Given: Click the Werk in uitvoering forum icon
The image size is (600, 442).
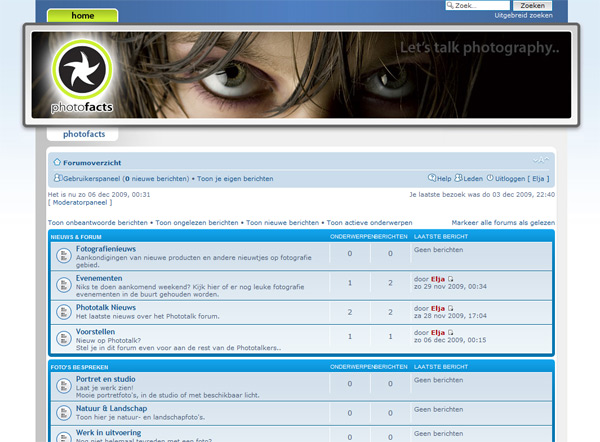Looking at the screenshot, I should (x=64, y=437).
